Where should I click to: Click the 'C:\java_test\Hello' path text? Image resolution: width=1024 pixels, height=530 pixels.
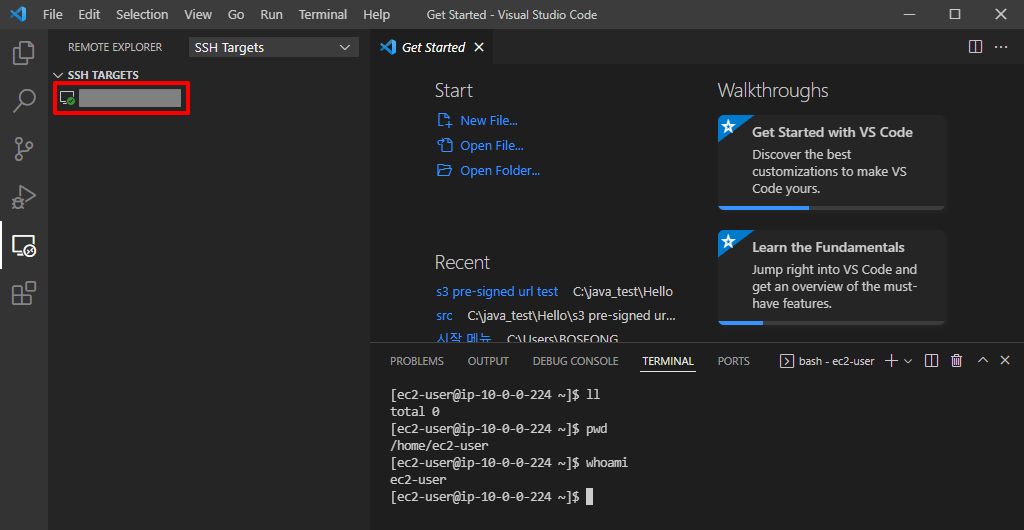tap(623, 292)
